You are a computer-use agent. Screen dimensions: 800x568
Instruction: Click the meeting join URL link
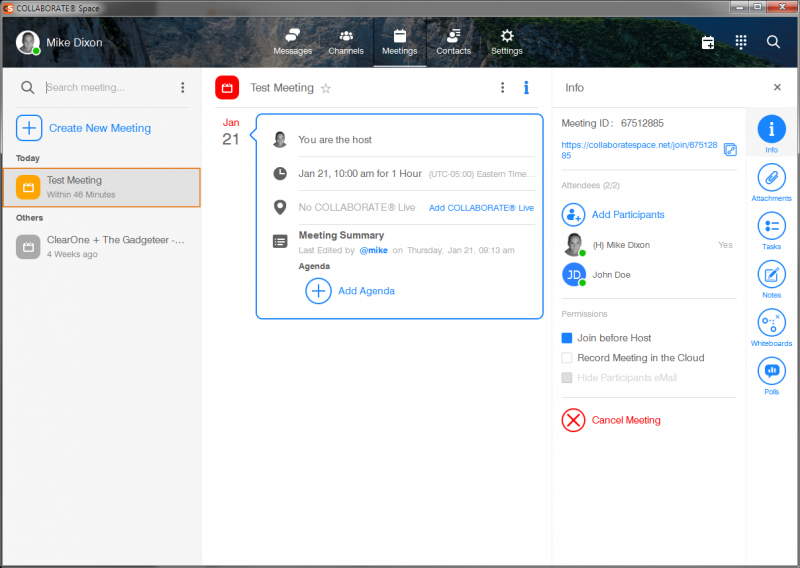click(x=639, y=150)
